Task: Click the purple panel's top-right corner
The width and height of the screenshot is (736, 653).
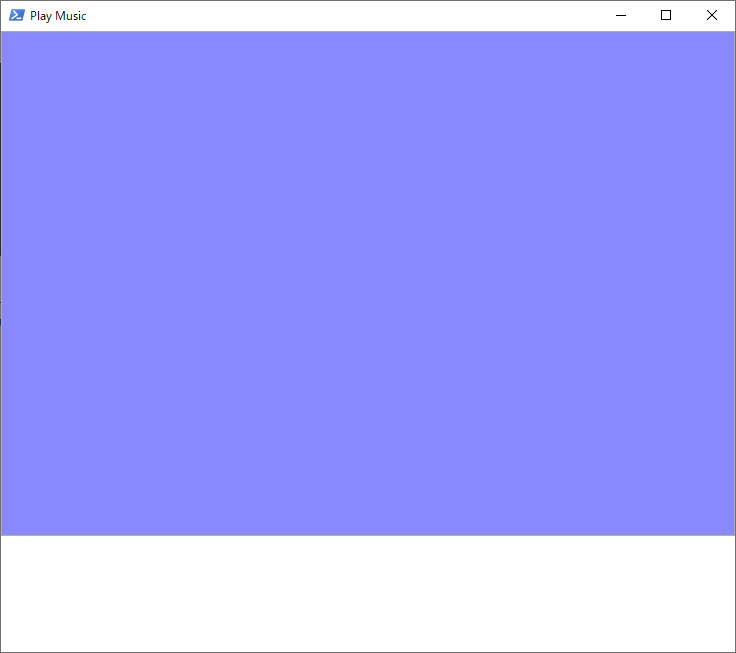Action: [732, 34]
